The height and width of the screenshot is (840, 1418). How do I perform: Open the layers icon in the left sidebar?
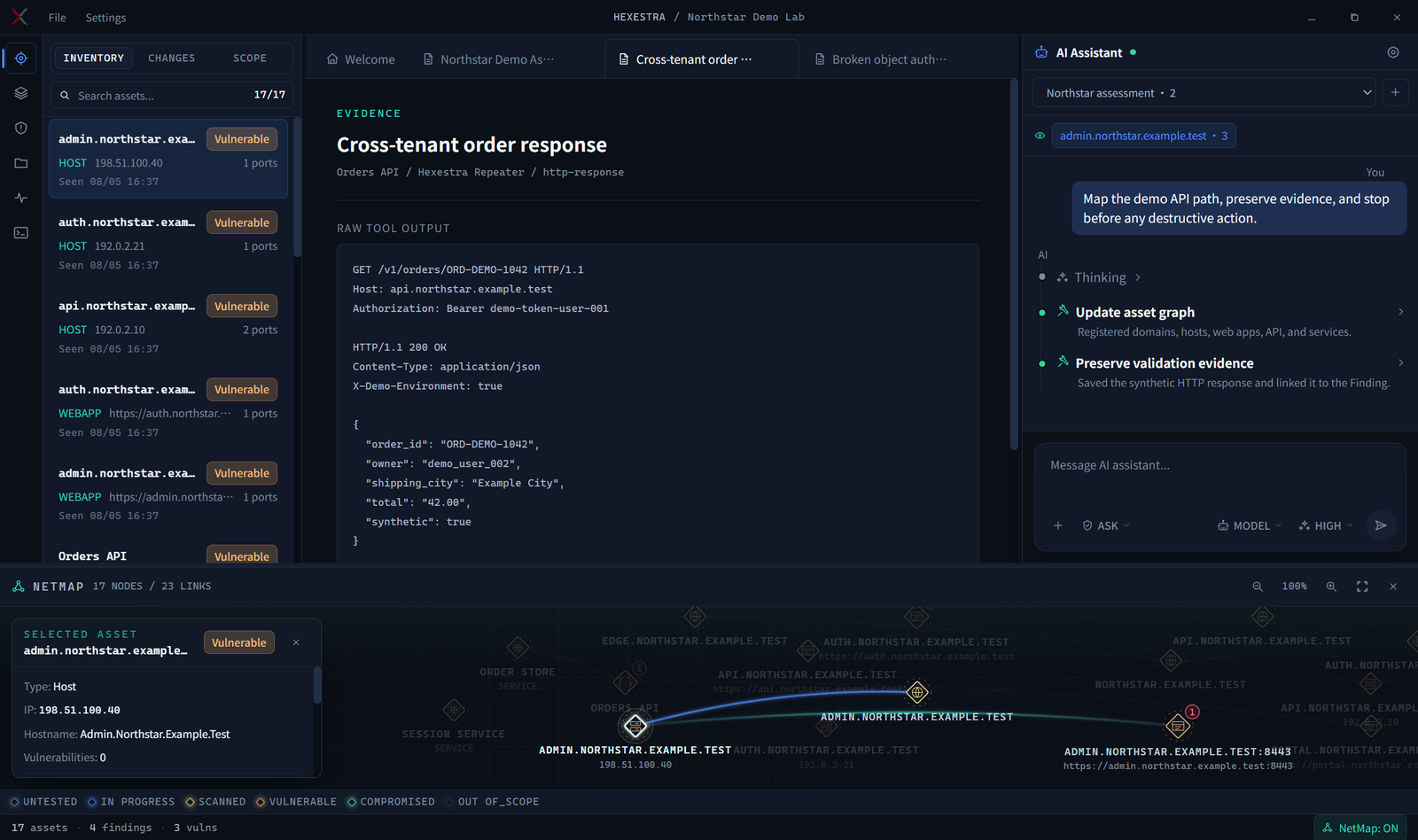coord(21,93)
